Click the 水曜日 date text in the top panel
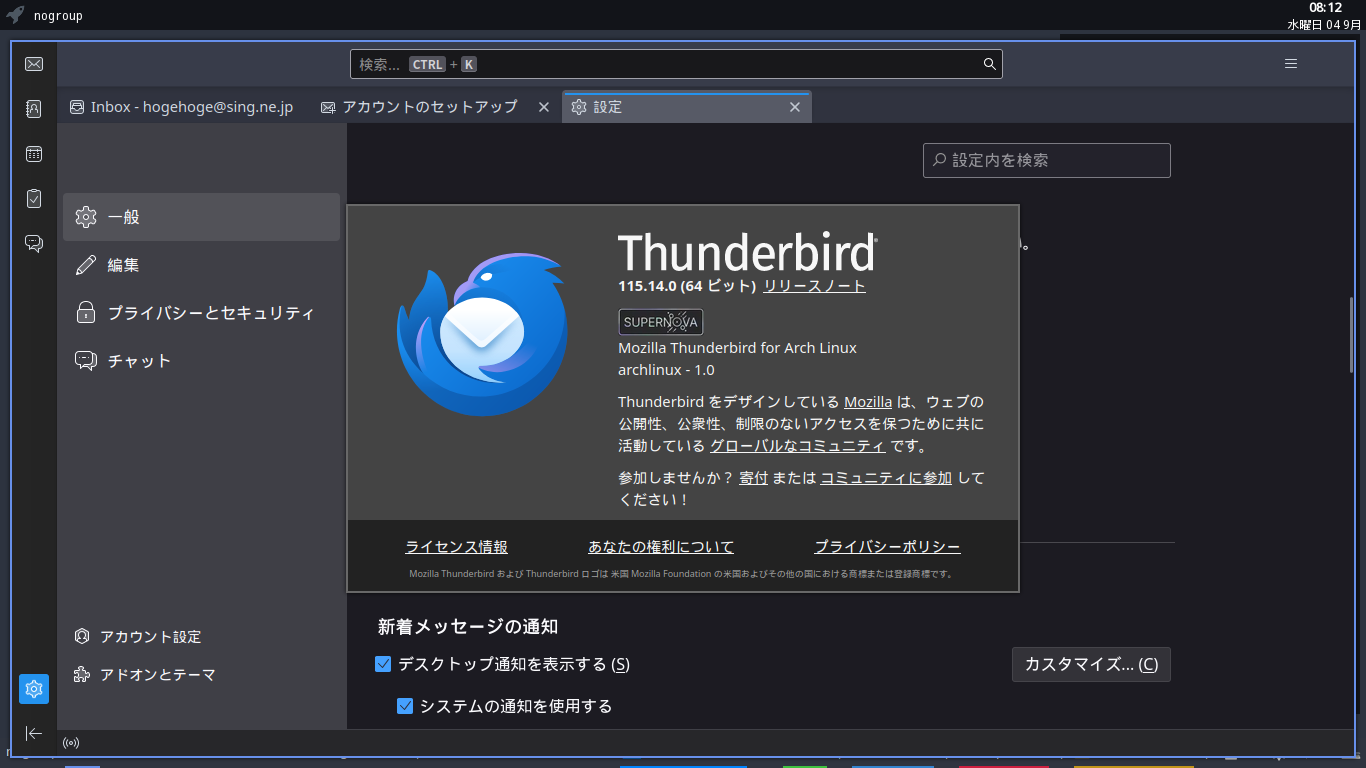 tap(1324, 25)
